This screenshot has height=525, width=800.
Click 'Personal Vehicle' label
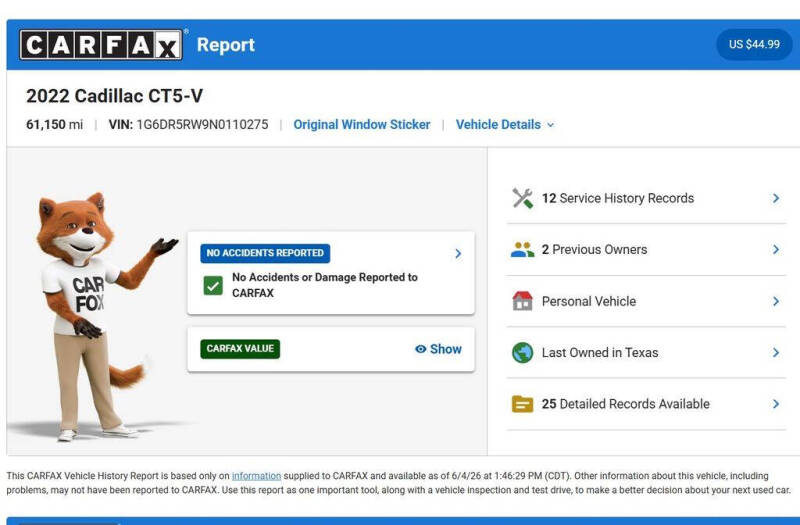coord(589,302)
